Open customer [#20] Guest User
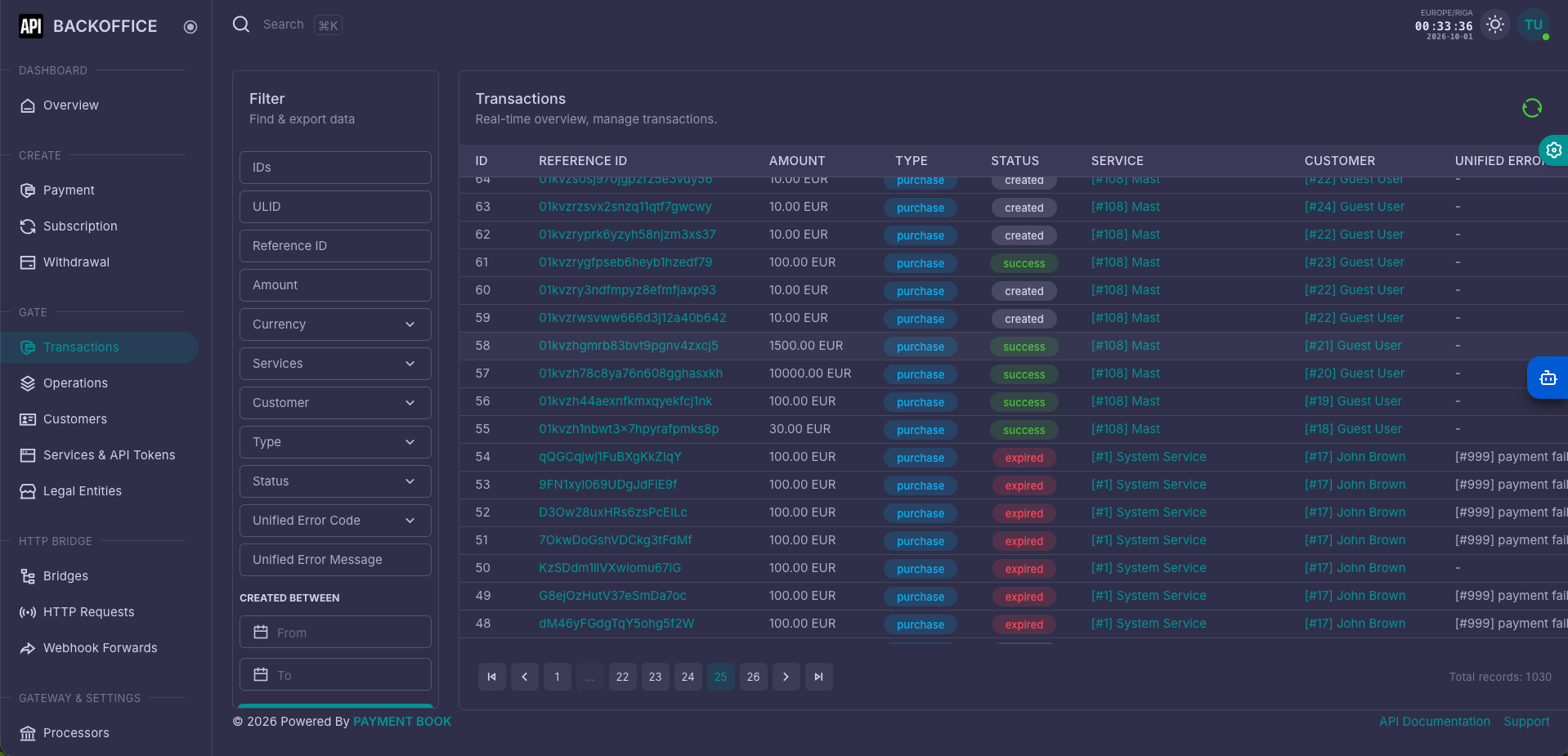 click(1355, 374)
